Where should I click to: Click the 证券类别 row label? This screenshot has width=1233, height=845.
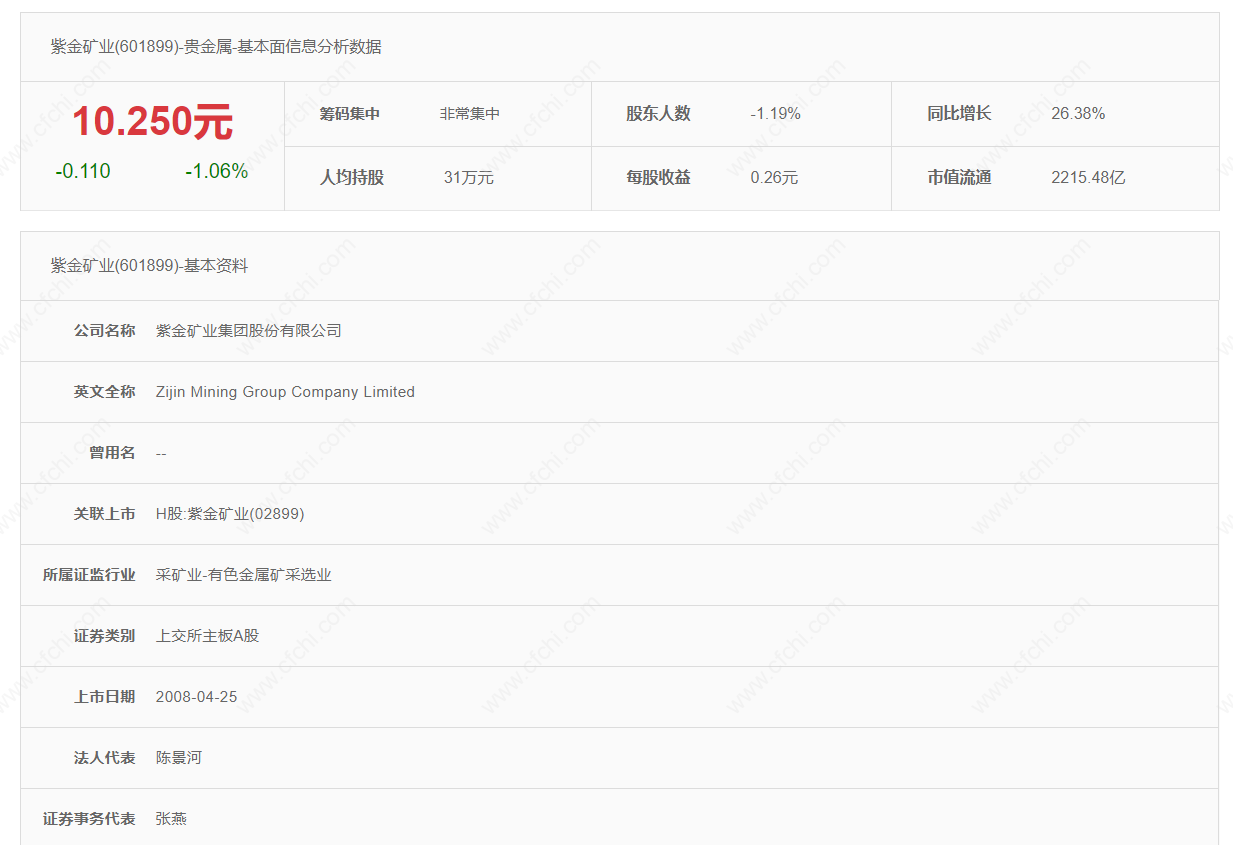point(104,636)
